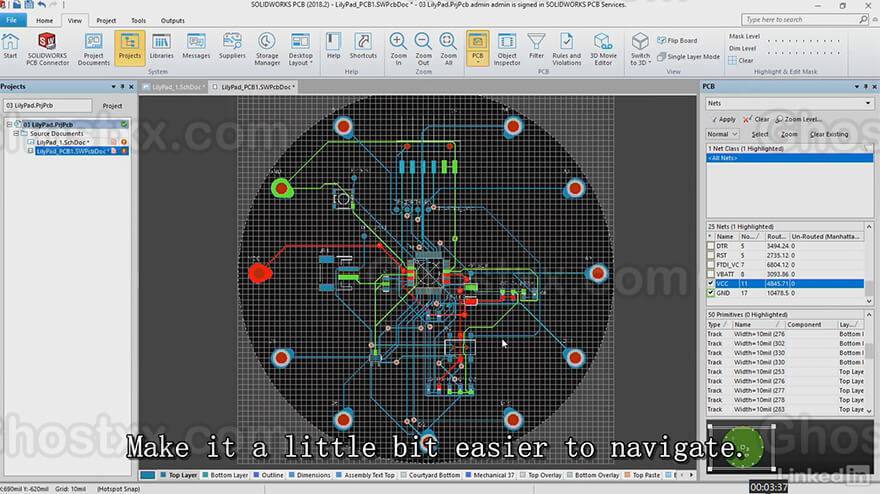Click the Zoom In tool
Image resolution: width=880 pixels, height=494 pixels.
tap(398, 49)
